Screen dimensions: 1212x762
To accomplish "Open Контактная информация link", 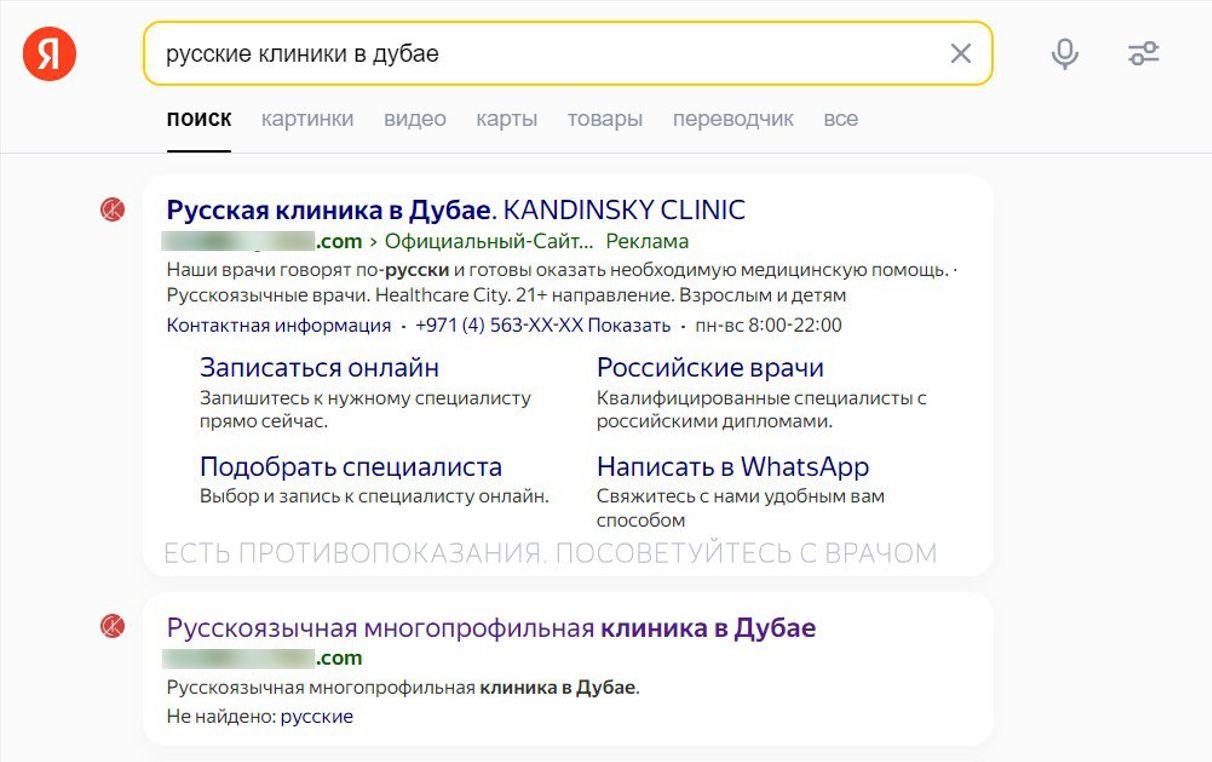I will click(278, 325).
